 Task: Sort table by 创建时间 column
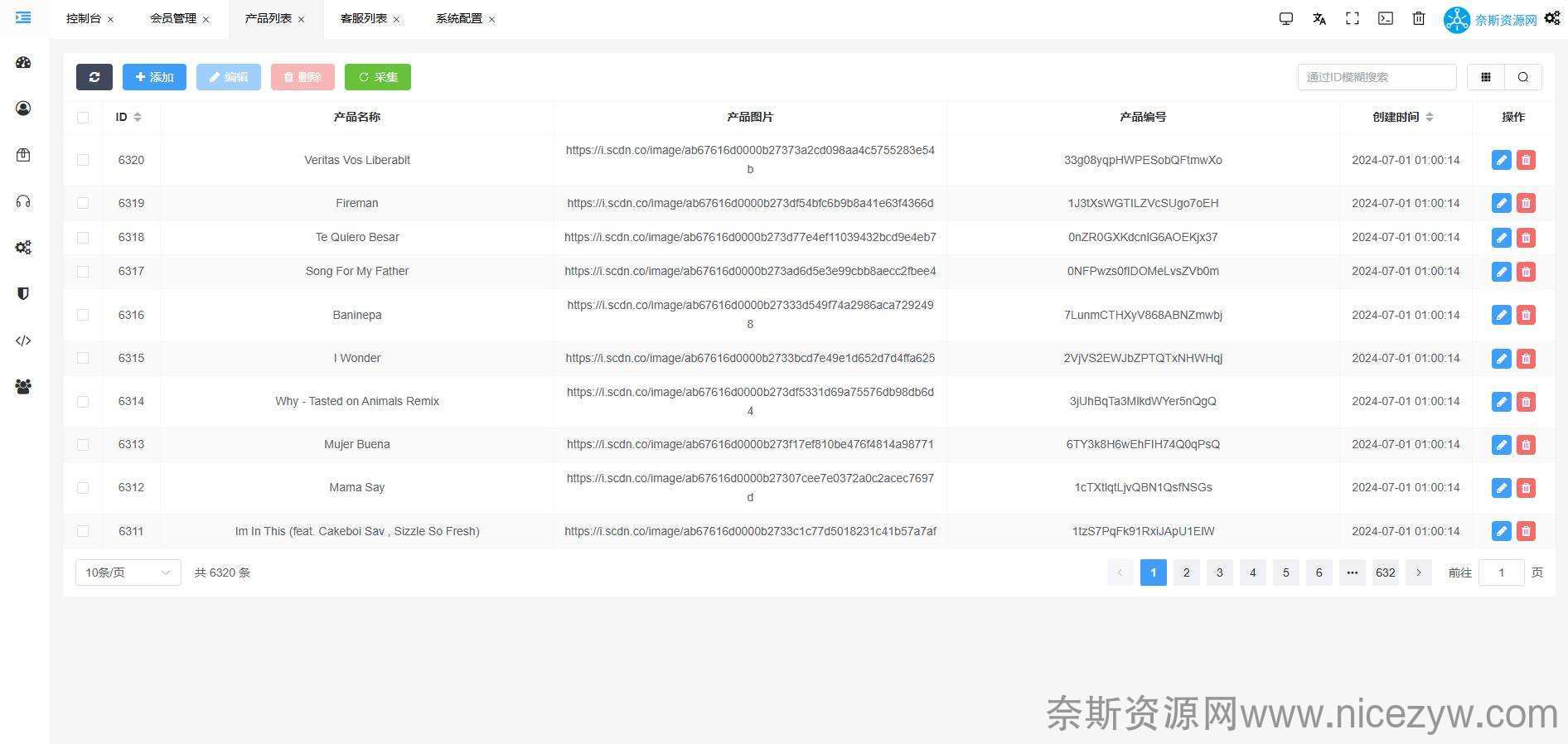pos(1430,117)
